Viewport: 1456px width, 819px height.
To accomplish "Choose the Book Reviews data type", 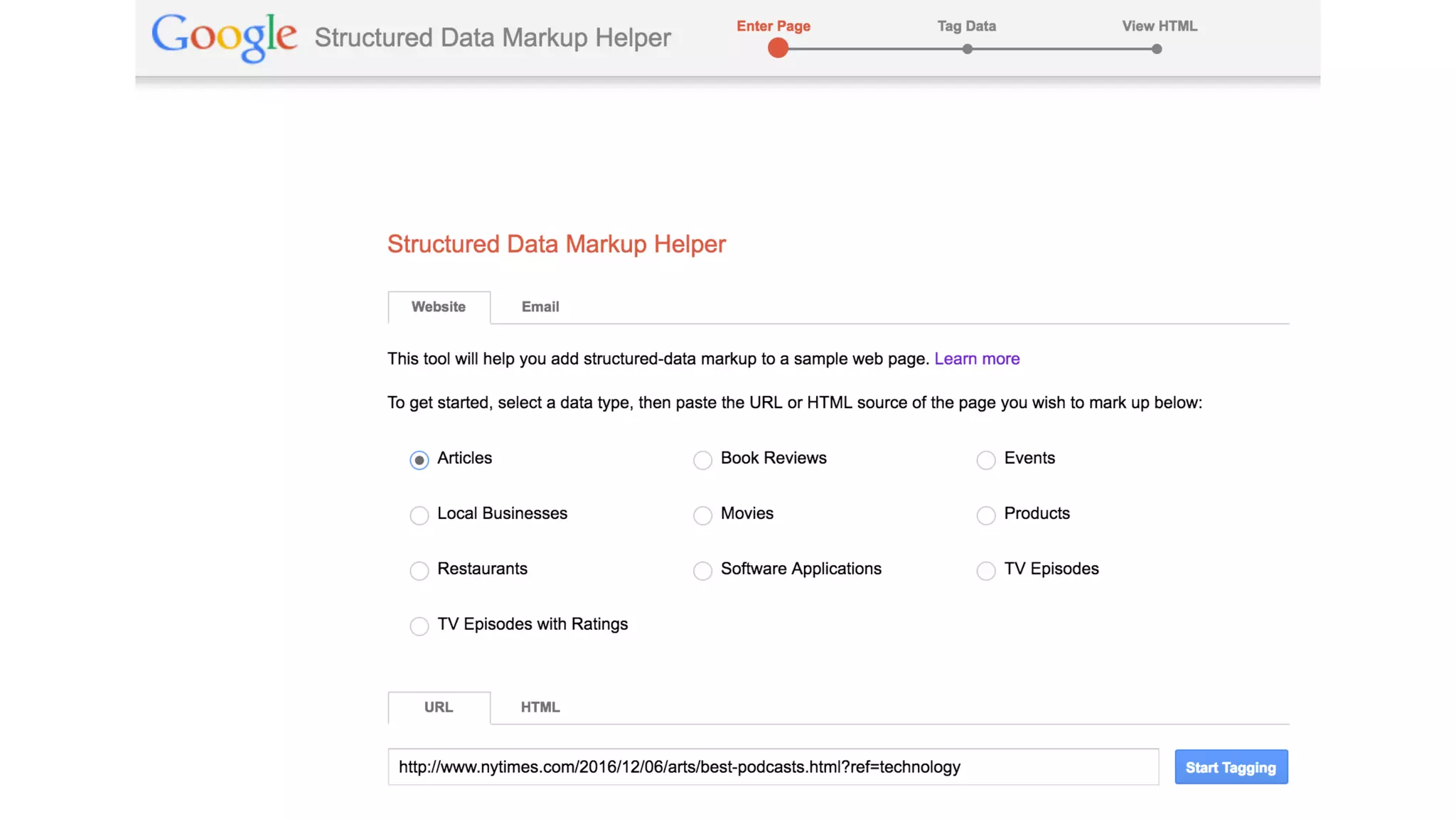I will click(x=702, y=460).
